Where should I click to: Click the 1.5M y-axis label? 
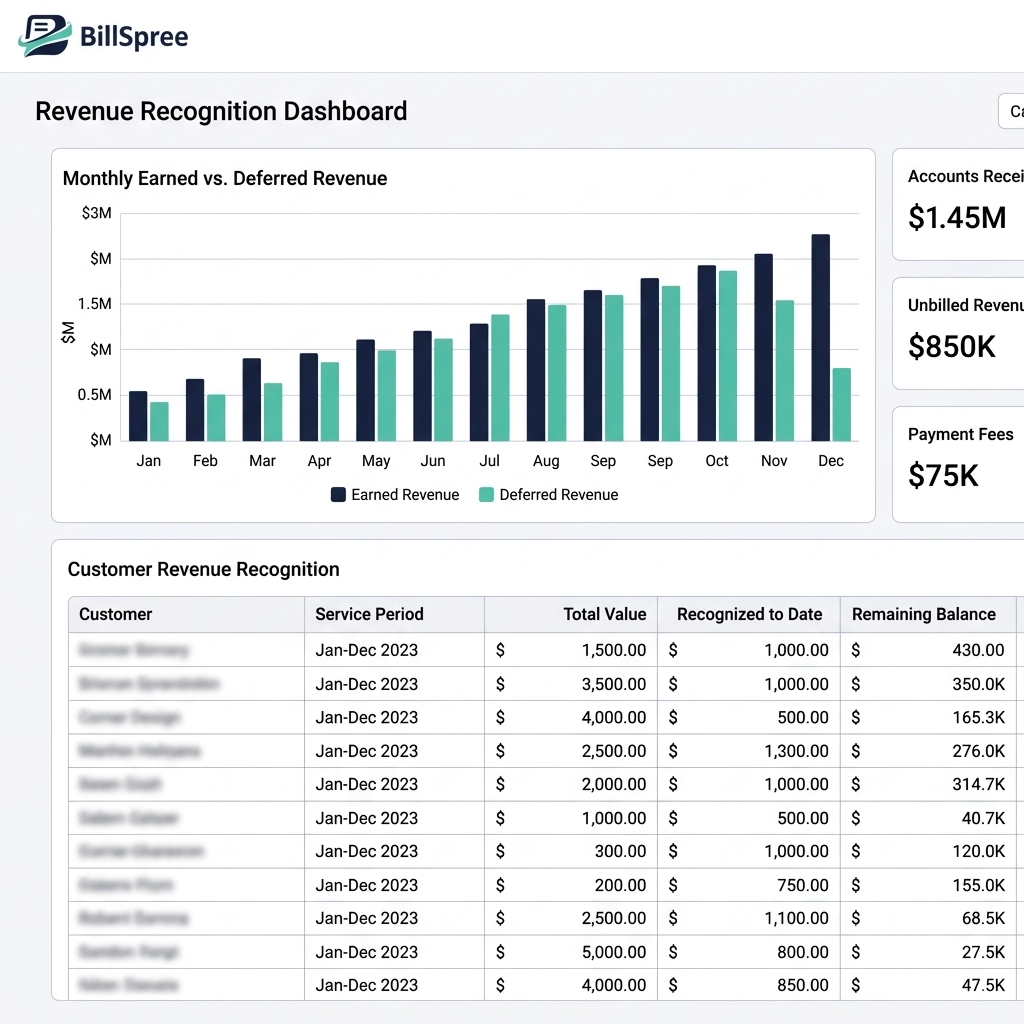[x=95, y=304]
